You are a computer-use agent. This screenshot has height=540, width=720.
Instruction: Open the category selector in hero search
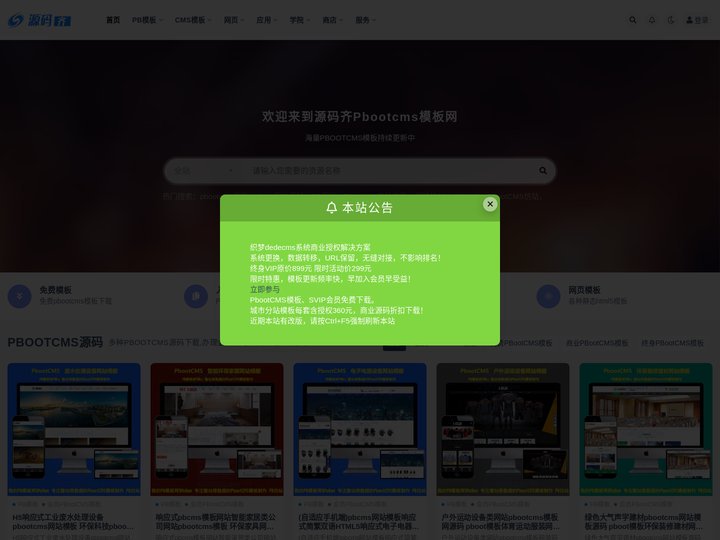pos(204,171)
